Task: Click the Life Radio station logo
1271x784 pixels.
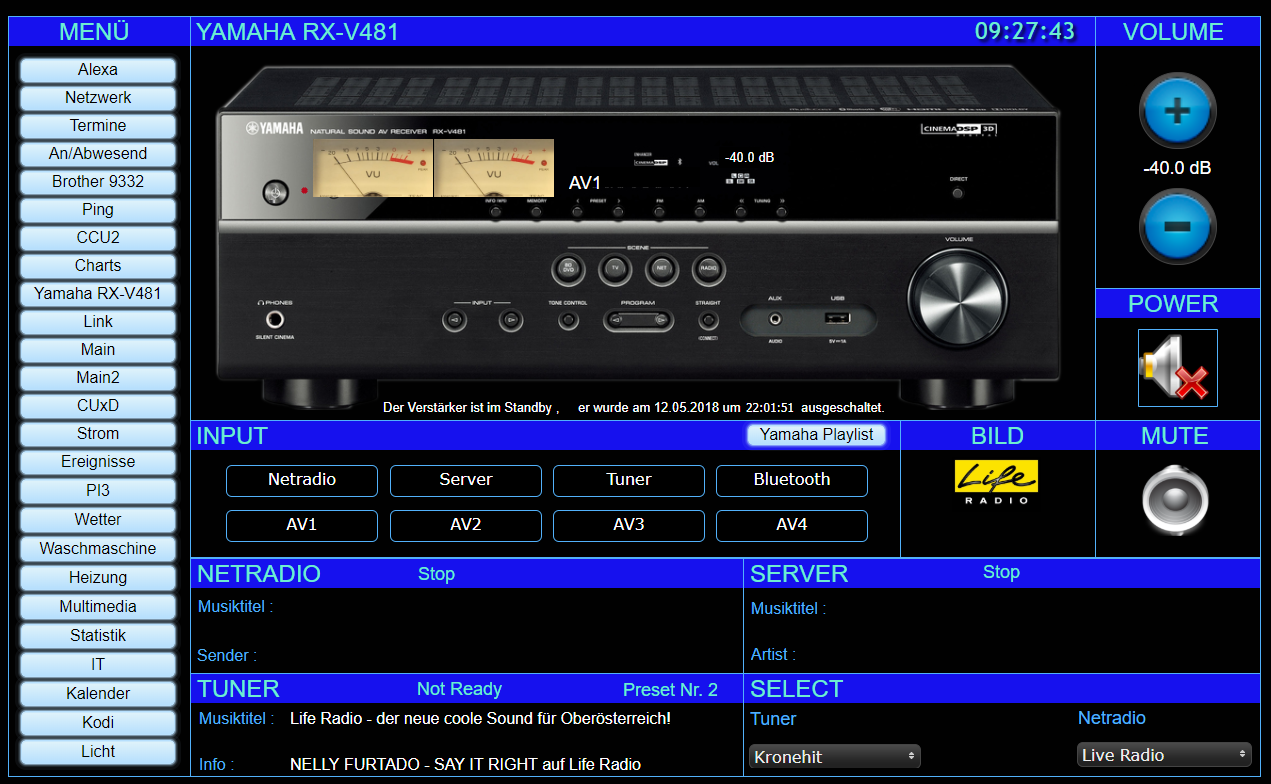Action: tap(996, 482)
